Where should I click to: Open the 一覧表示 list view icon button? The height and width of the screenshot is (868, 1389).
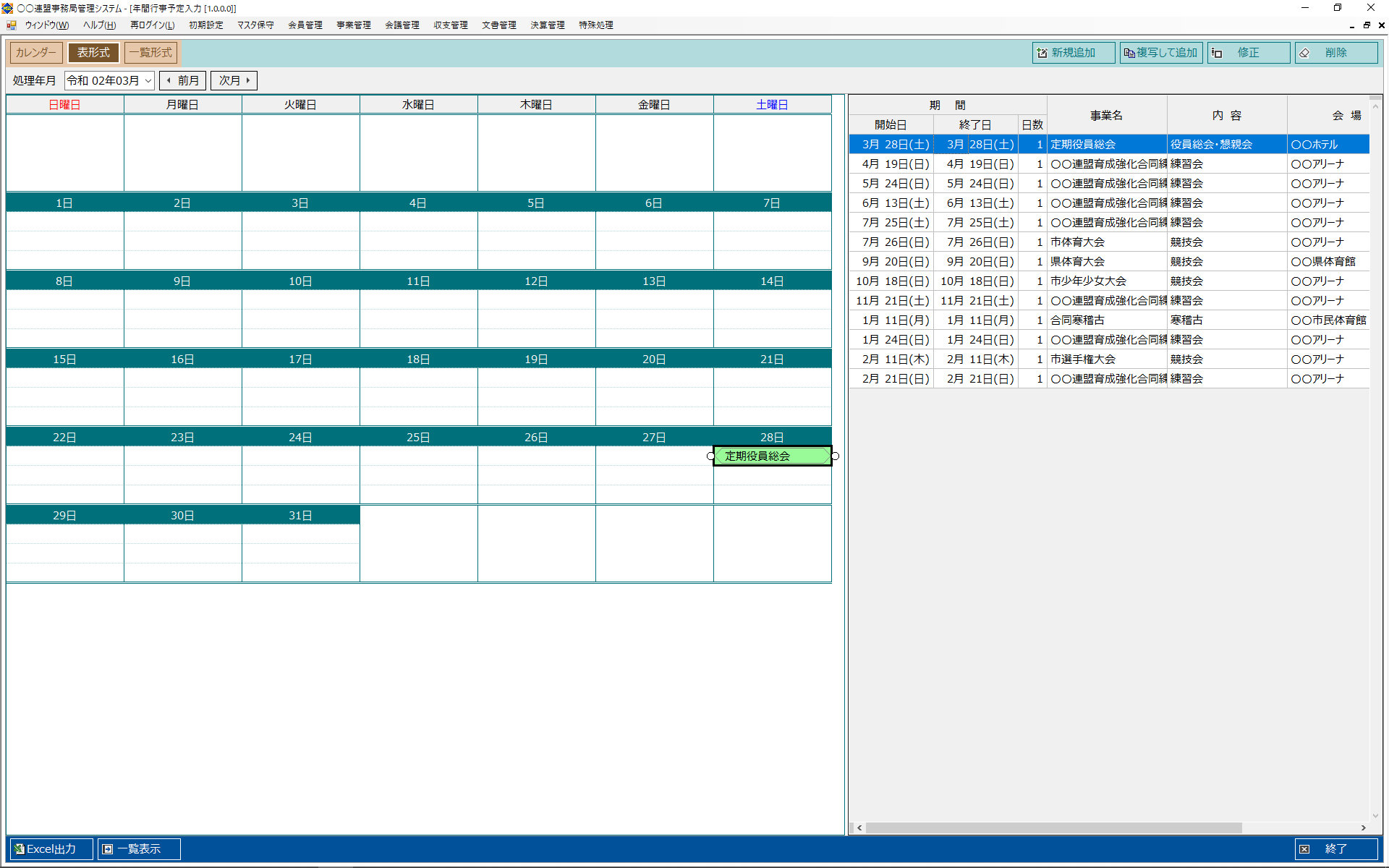click(x=139, y=848)
